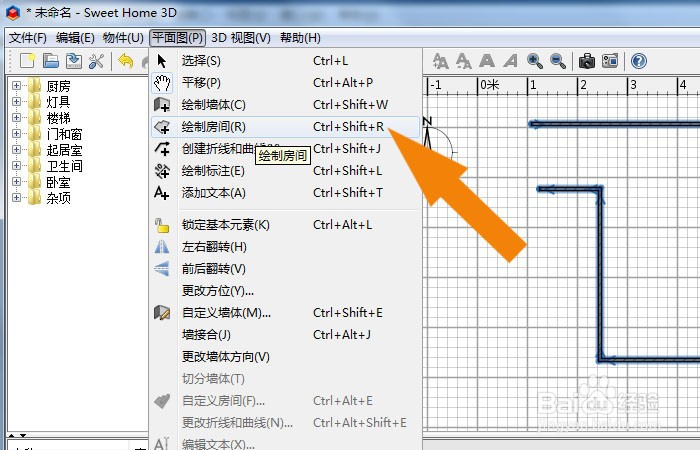Image resolution: width=700 pixels, height=450 pixels.
Task: Open the 文件(F) menu
Action: [28, 38]
